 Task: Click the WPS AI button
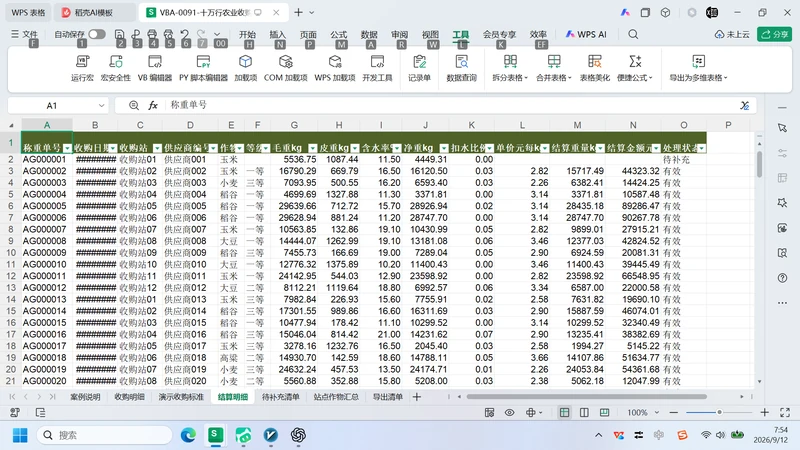point(586,34)
